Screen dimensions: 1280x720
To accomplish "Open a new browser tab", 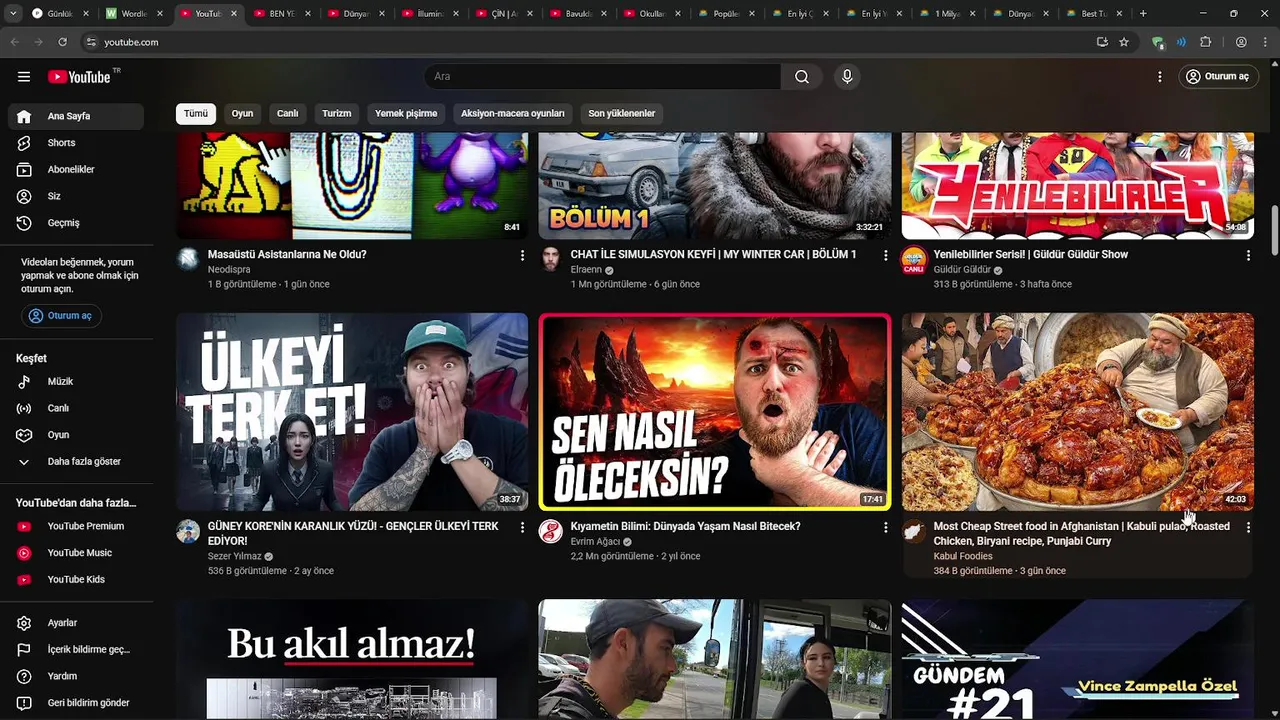I will point(1143,14).
